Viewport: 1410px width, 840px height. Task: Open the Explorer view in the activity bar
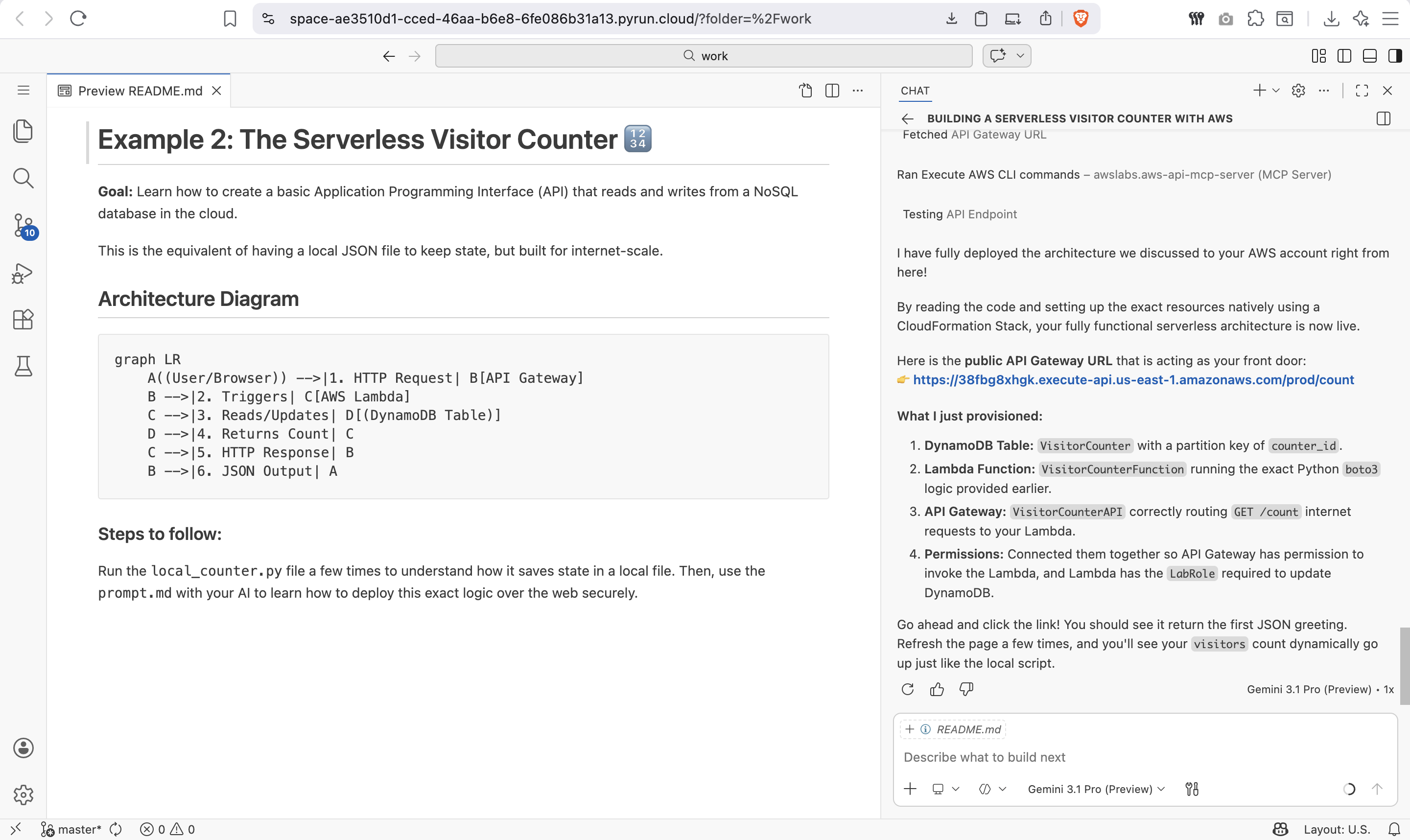tap(23, 131)
